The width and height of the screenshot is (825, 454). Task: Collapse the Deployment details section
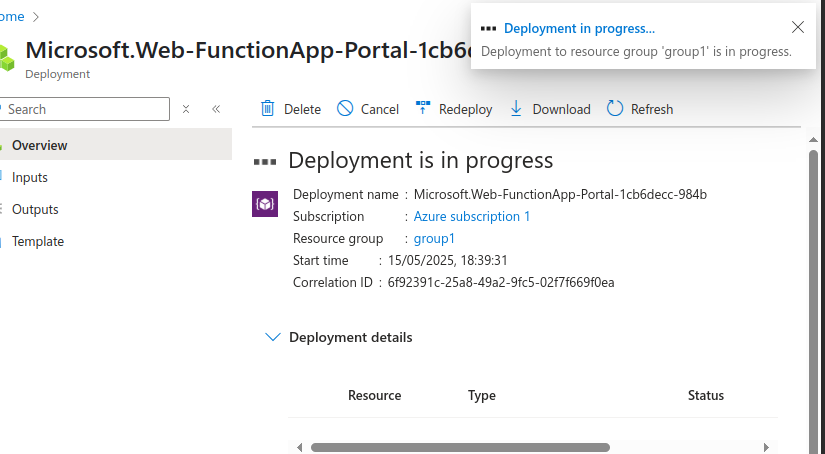pyautogui.click(x=272, y=337)
